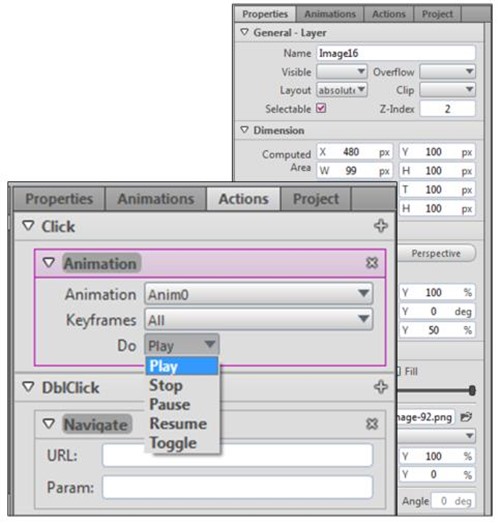Remove the Animation action with X icon
This screenshot has height=523, width=500.
(372, 263)
